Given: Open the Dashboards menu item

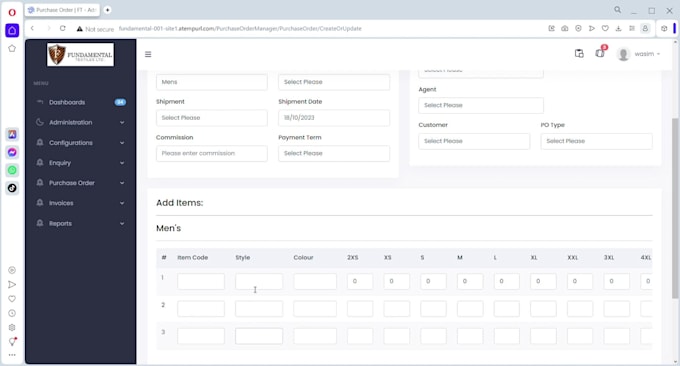Looking at the screenshot, I should point(80,102).
